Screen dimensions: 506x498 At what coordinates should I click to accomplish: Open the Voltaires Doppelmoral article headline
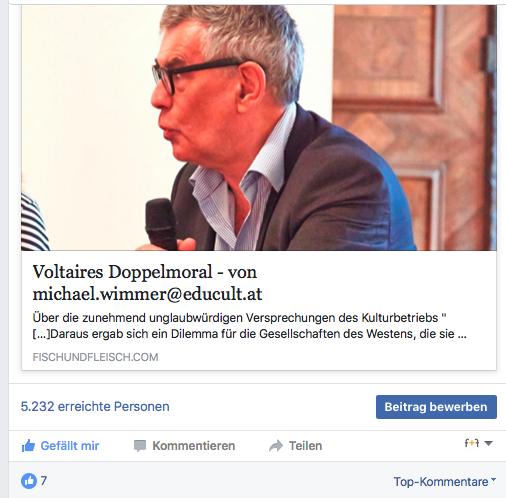point(145,272)
